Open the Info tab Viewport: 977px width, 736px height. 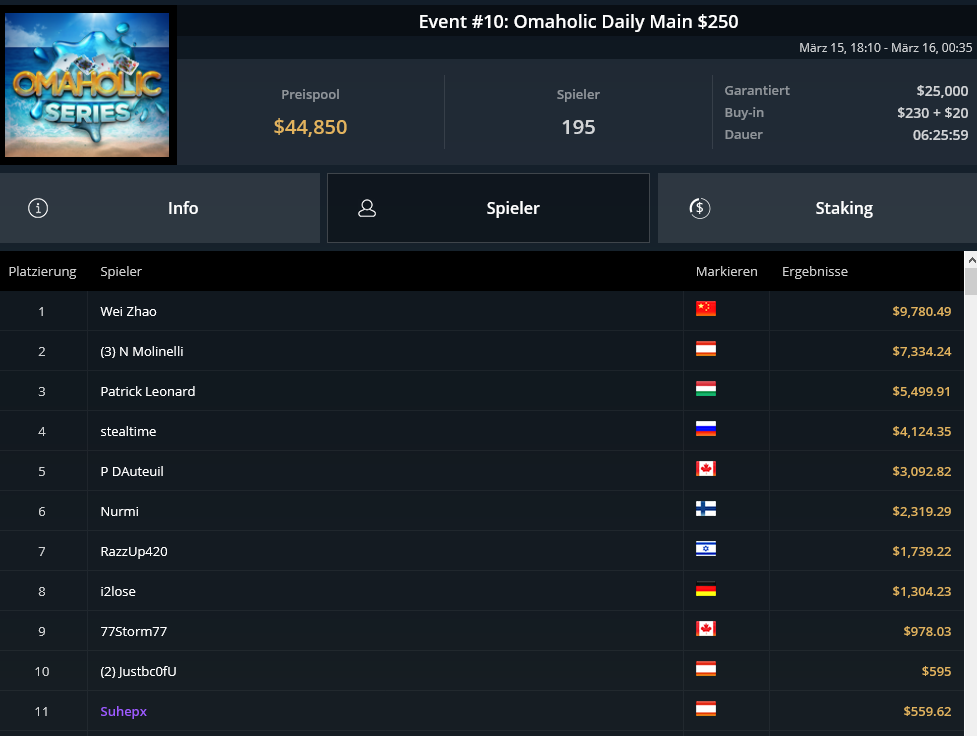point(160,208)
